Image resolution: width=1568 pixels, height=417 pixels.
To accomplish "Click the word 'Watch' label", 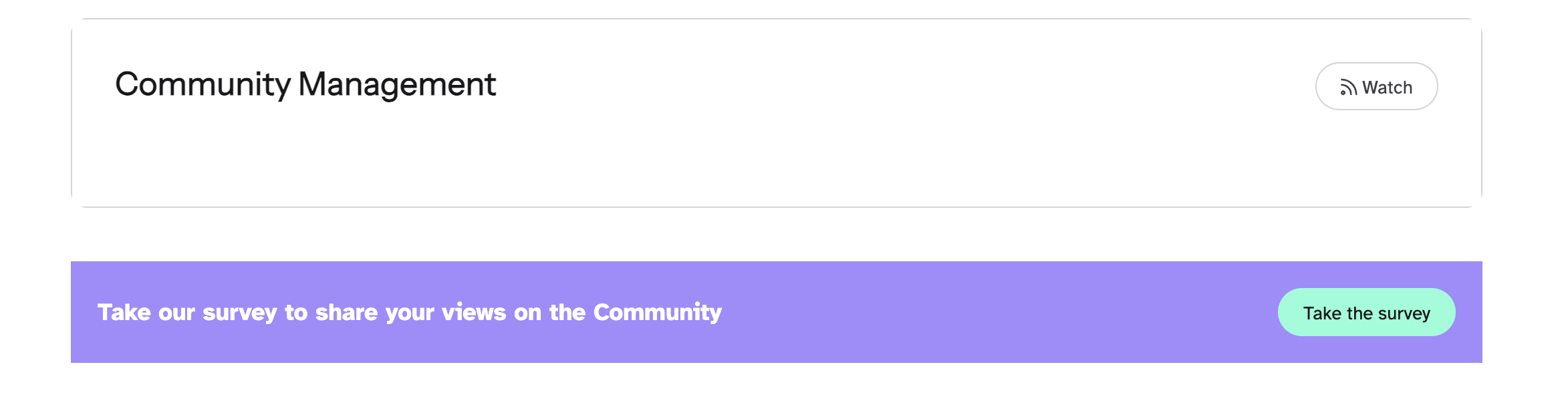I will [x=1388, y=88].
